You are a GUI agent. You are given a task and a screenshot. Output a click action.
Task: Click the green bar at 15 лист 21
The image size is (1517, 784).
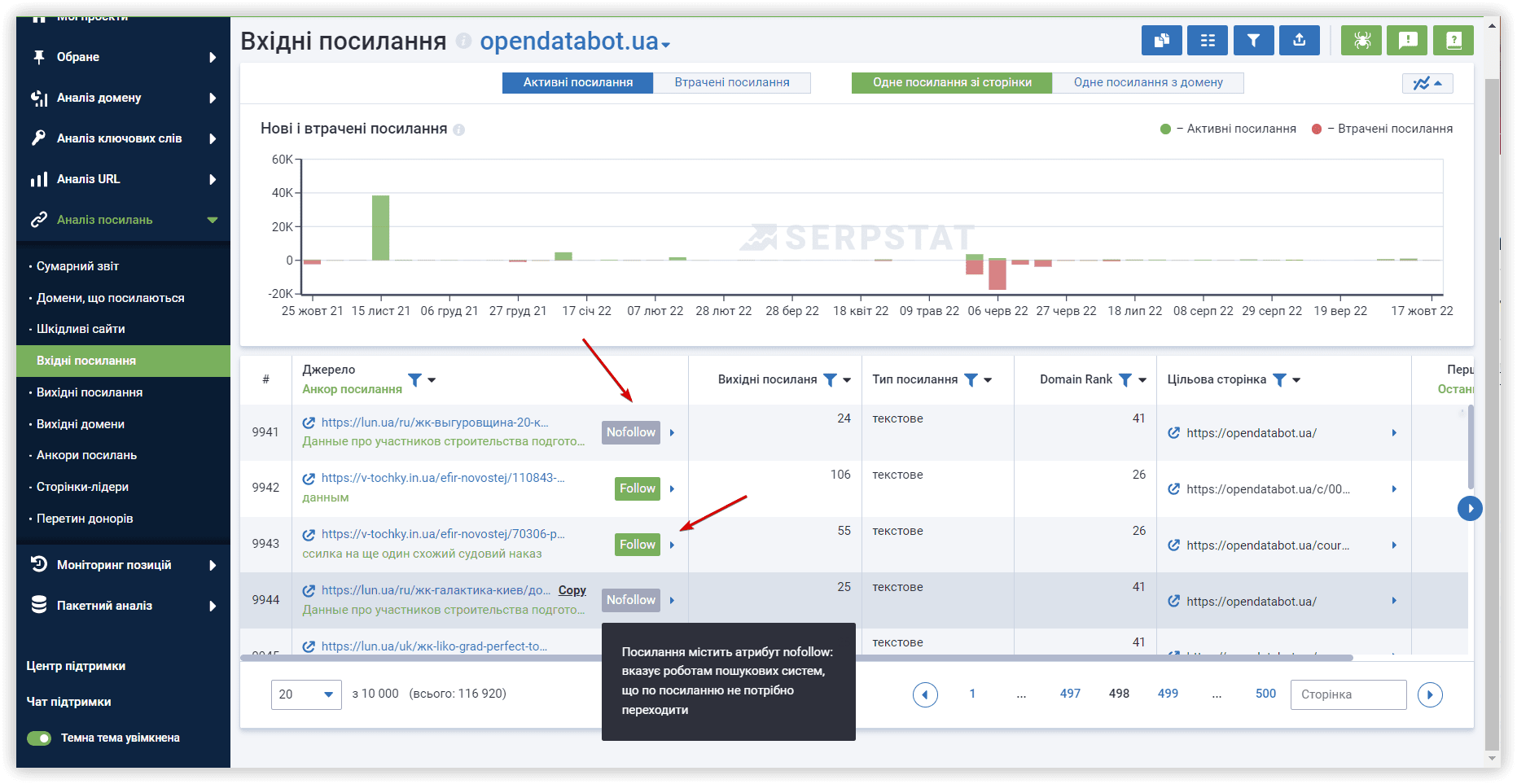pos(380,228)
